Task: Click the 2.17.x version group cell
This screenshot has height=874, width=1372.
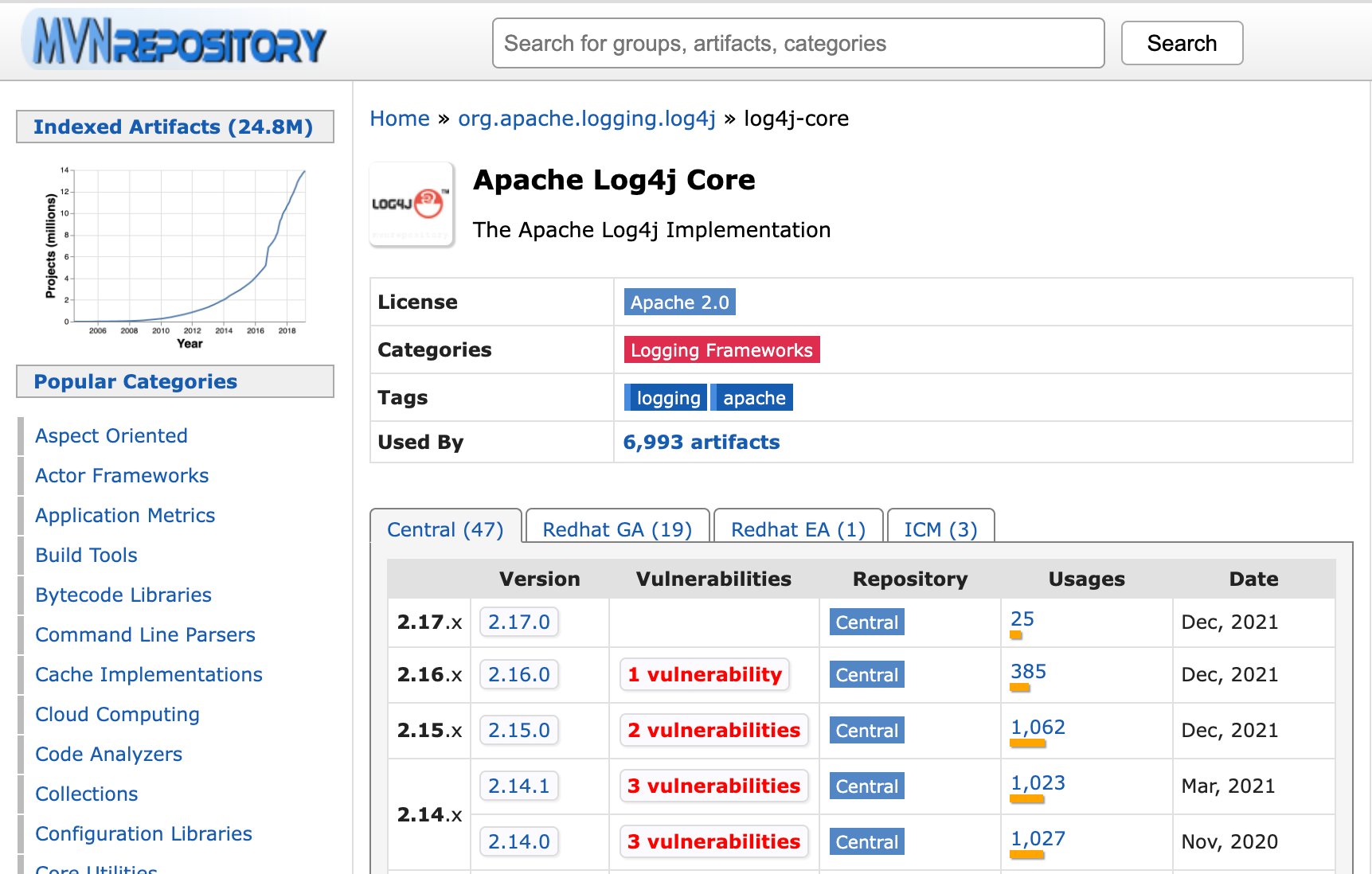Action: coord(429,622)
